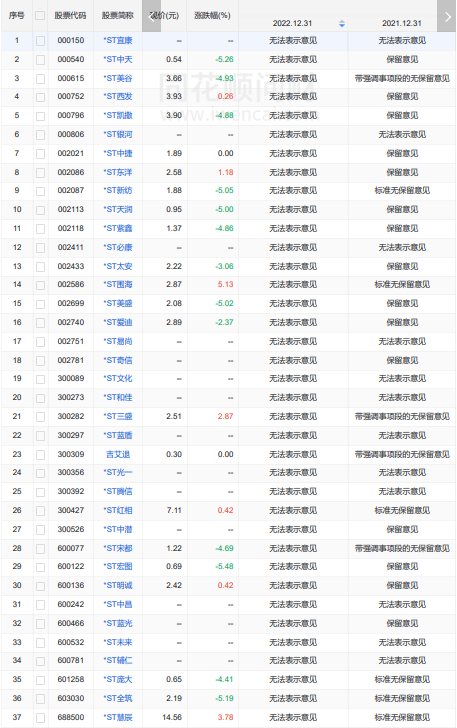This screenshot has height=728, width=457.
Task: Check the box for stock 688500
Action: (x=40, y=718)
